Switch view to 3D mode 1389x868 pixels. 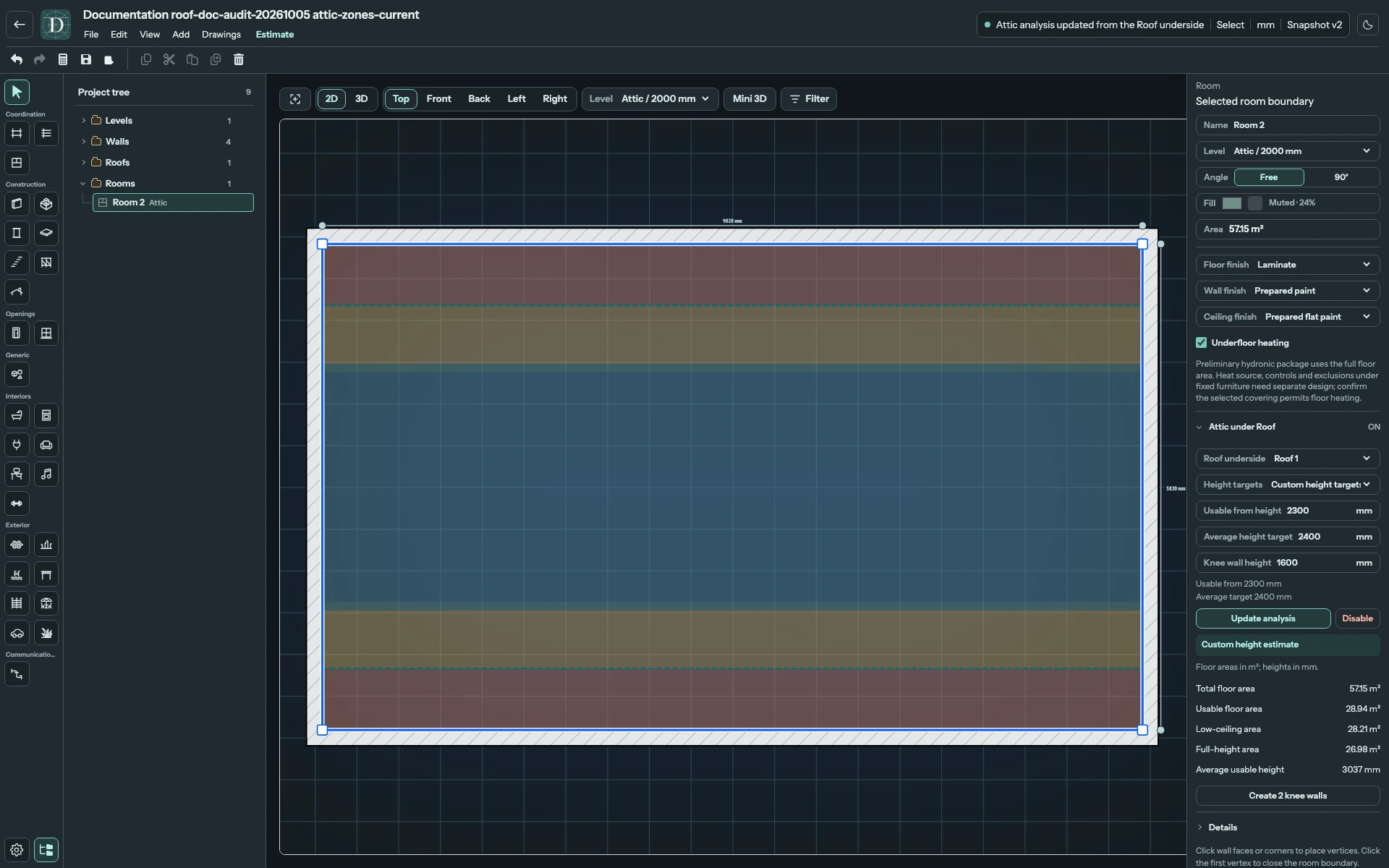click(x=362, y=99)
